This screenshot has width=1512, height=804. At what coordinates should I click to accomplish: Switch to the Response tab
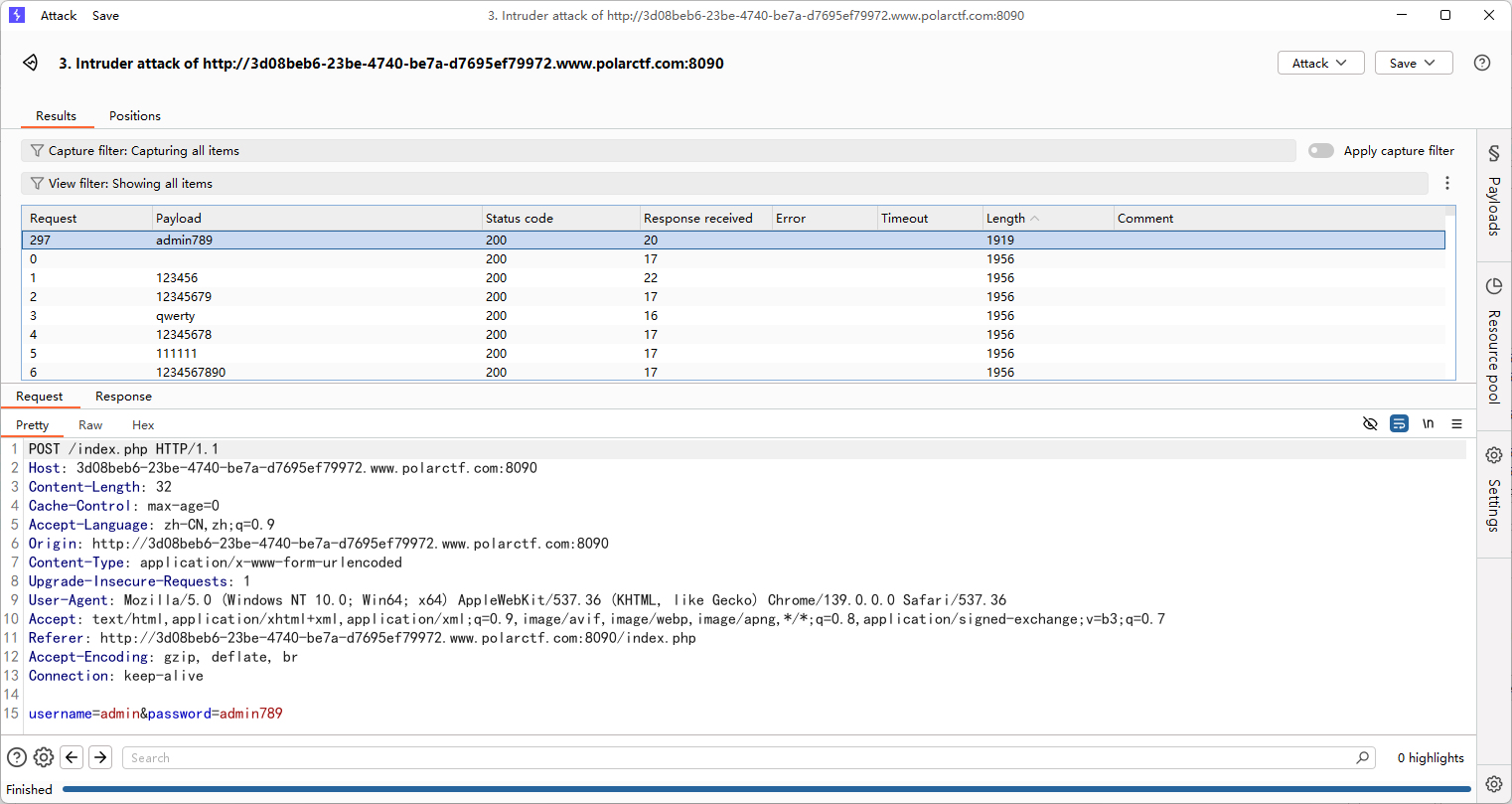pos(123,397)
